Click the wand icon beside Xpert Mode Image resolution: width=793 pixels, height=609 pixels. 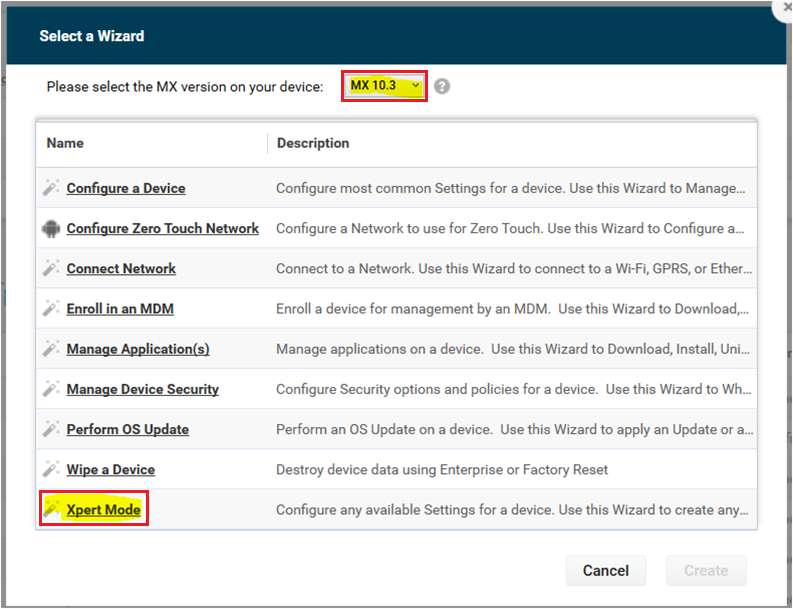click(x=50, y=510)
